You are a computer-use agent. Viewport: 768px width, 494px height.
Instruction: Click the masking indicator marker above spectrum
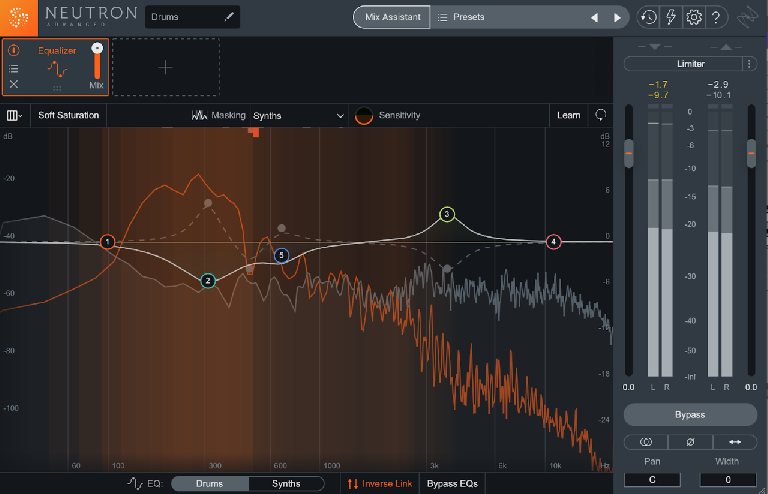(x=254, y=132)
